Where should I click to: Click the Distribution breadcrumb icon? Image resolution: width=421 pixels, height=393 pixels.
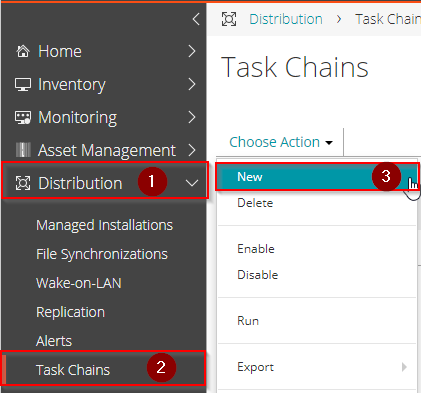(229, 19)
